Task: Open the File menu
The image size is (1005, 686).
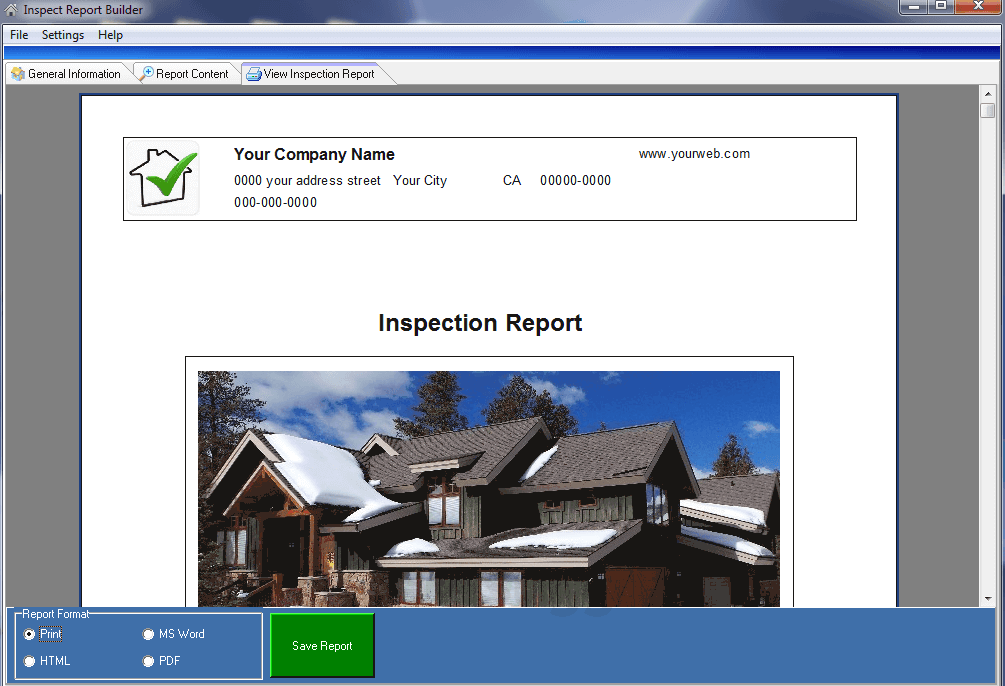Action: [18, 35]
